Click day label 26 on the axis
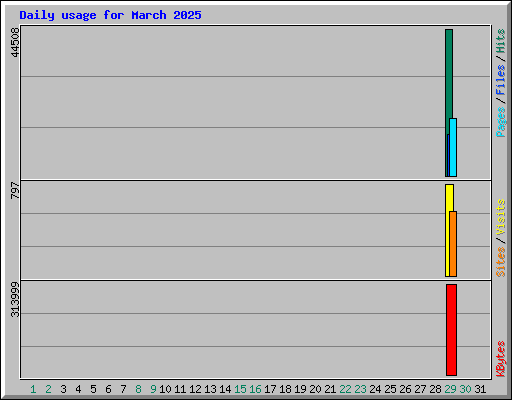Screen dimensions: 512x400 405,389
